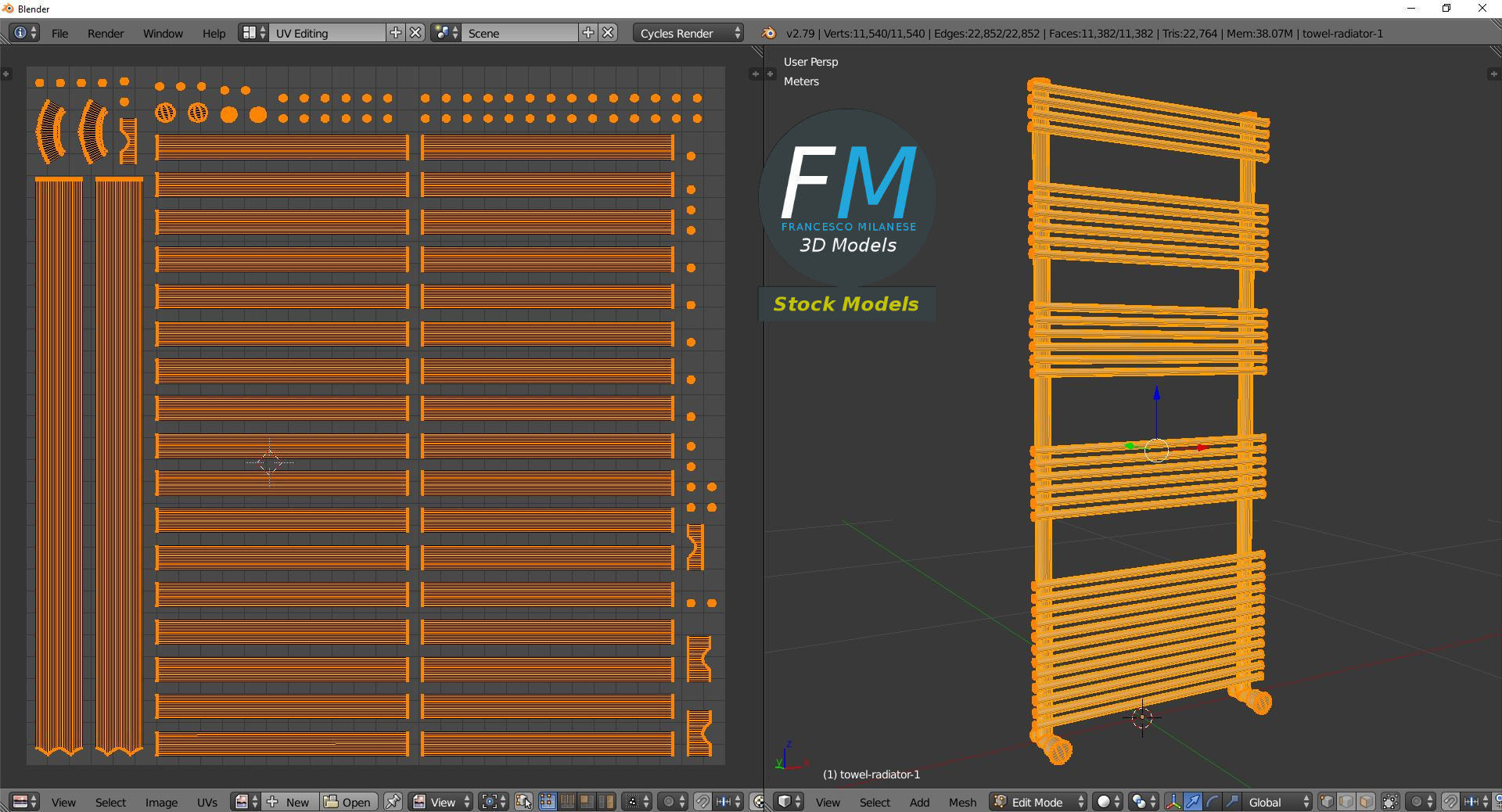The height and width of the screenshot is (812, 1502).
Task: Click the Blender logo in info header
Action: pos(768,33)
